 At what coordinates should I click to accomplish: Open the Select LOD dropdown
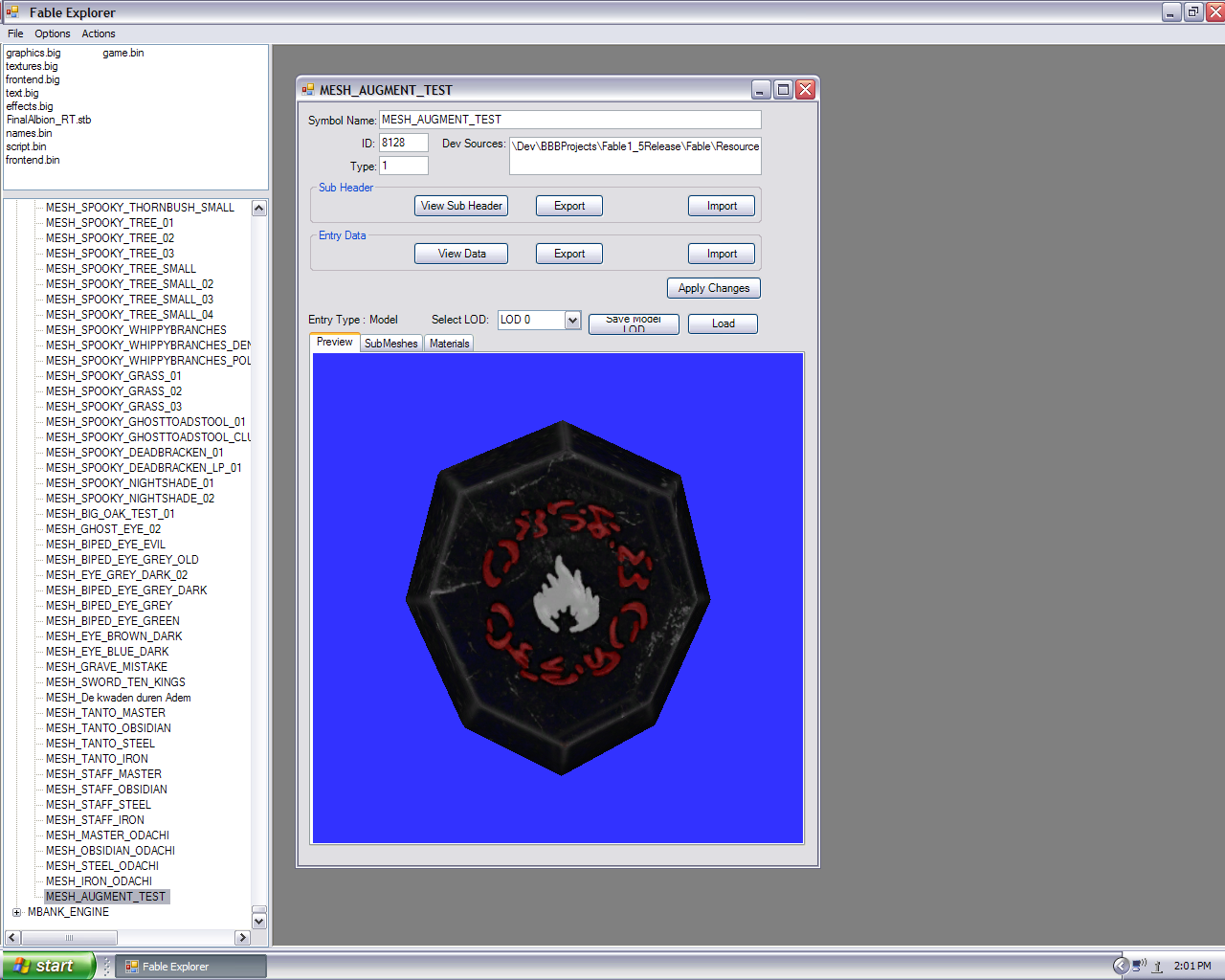click(x=572, y=321)
